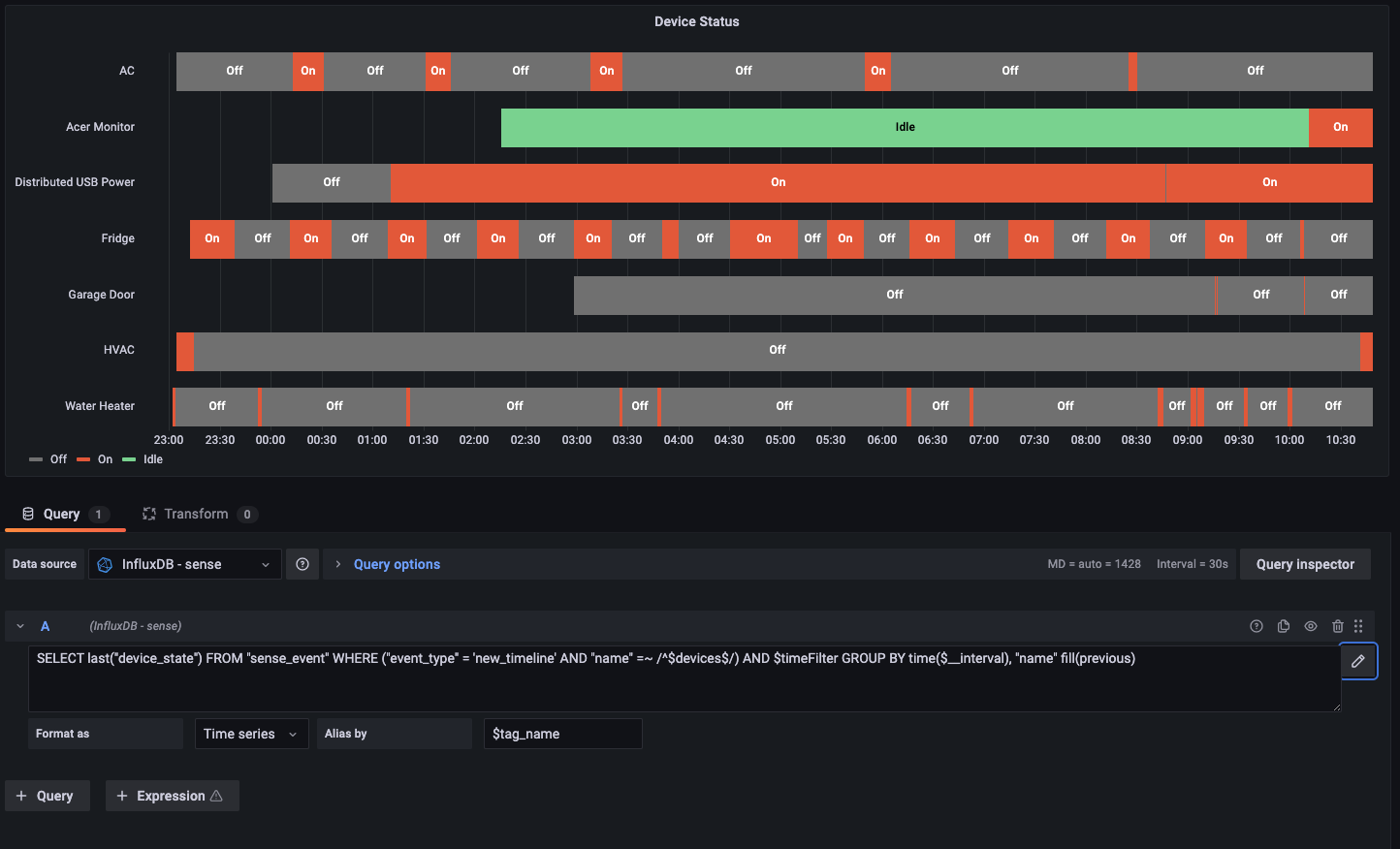Screen dimensions: 1400x849
Task: Click the InfluxDB datasource logo icon
Action: (x=105, y=564)
